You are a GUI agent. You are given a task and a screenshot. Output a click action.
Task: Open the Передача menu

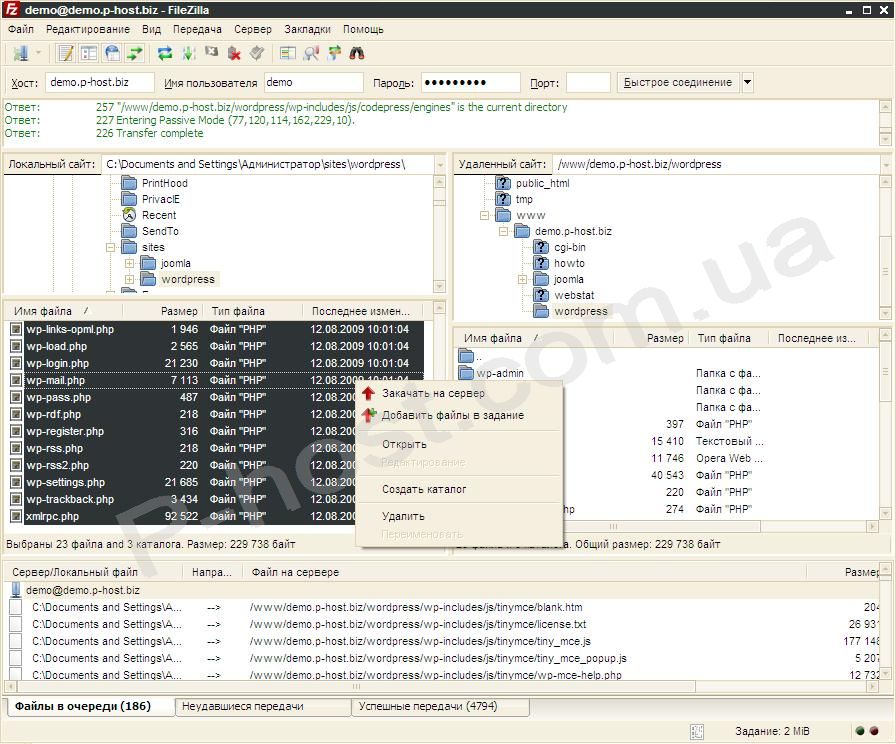[x=197, y=29]
